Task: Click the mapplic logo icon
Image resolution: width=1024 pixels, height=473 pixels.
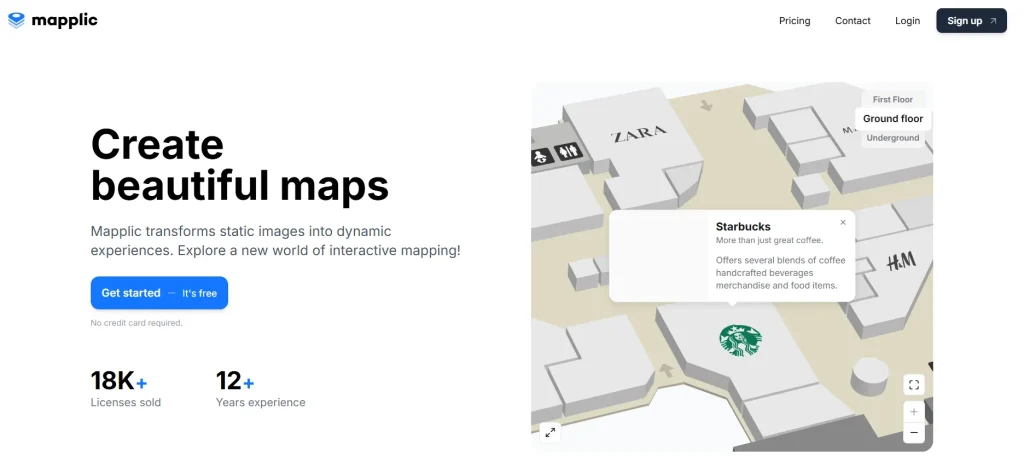Action: pos(16,20)
